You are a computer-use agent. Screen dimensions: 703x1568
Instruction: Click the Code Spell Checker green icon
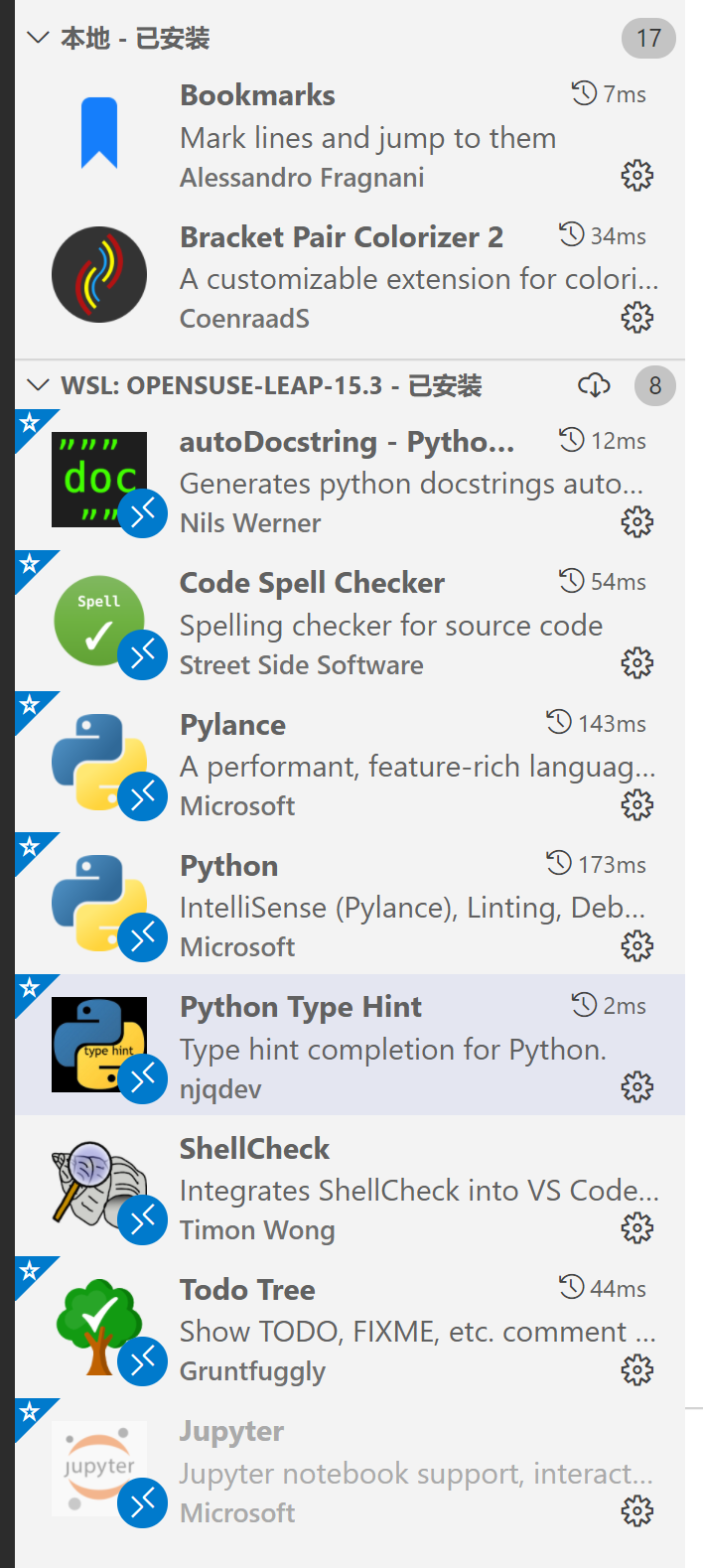pos(97,620)
